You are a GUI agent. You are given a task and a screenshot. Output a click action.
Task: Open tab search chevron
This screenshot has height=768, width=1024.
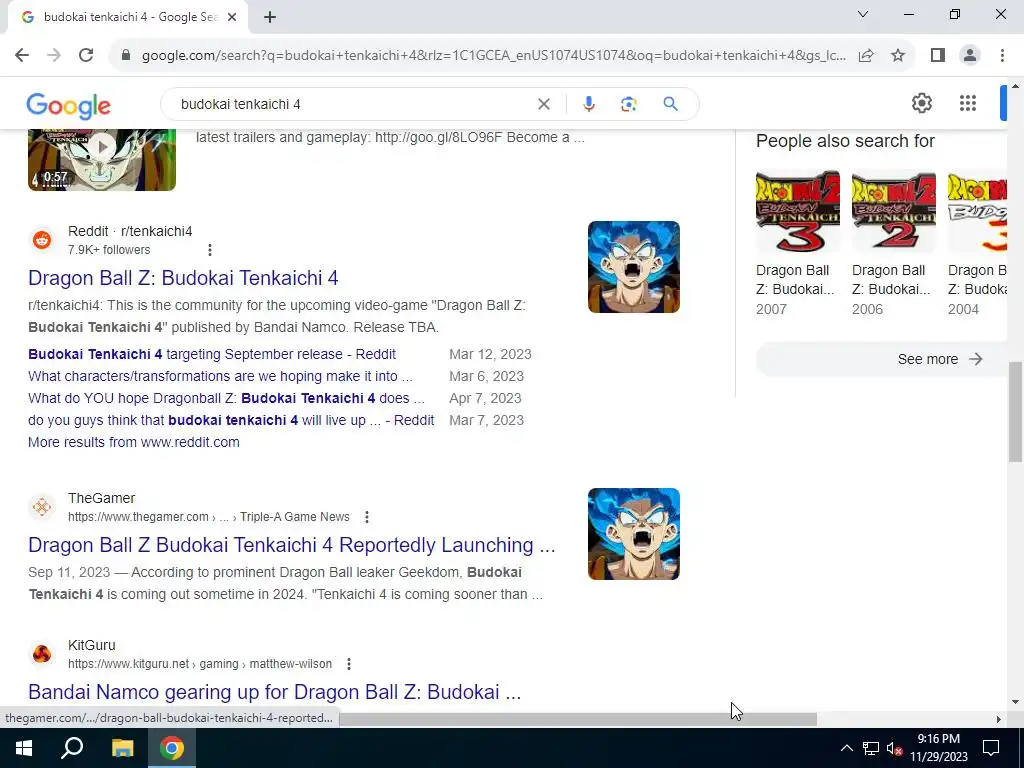863,14
